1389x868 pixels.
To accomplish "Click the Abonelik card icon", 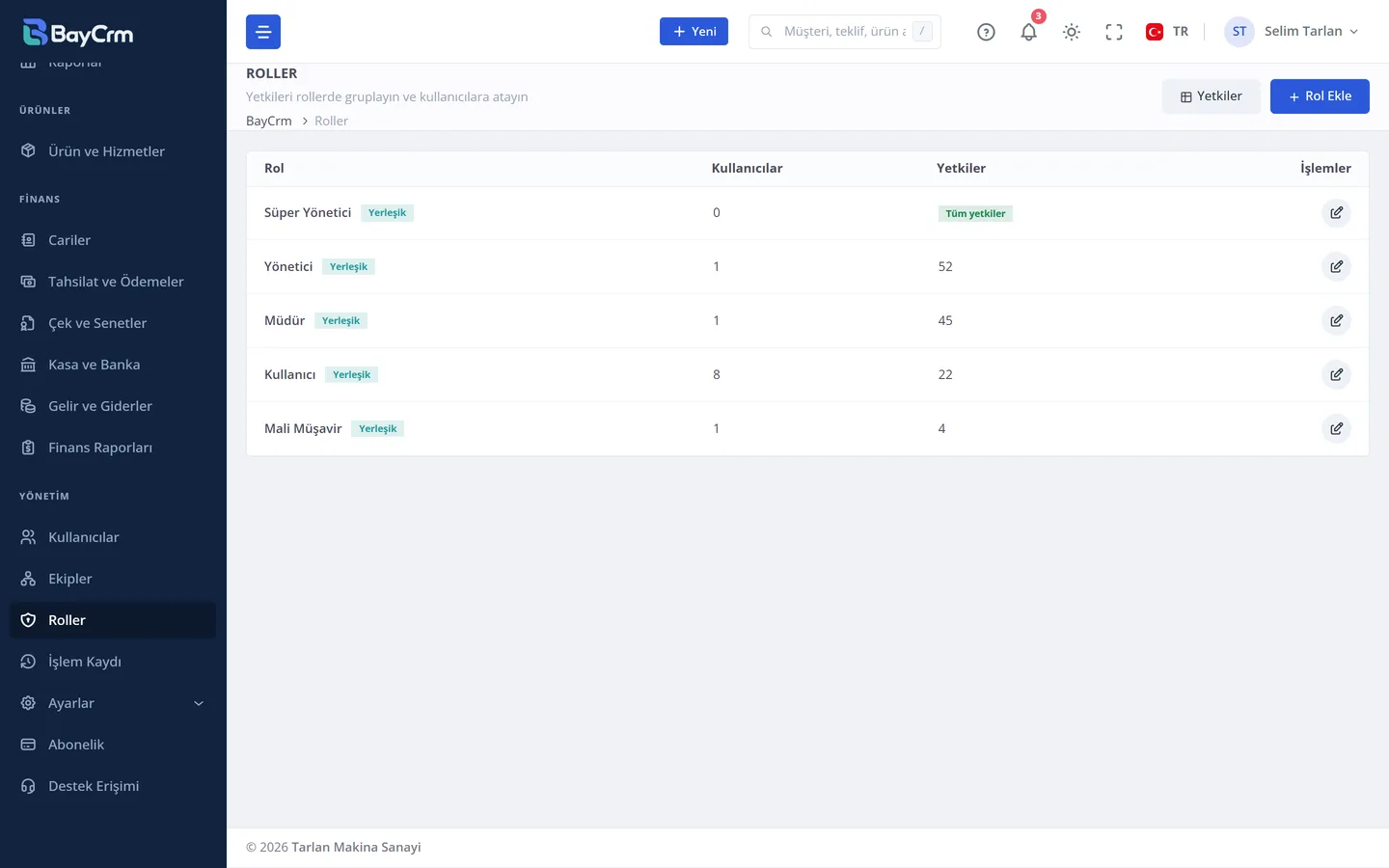I will (x=28, y=745).
